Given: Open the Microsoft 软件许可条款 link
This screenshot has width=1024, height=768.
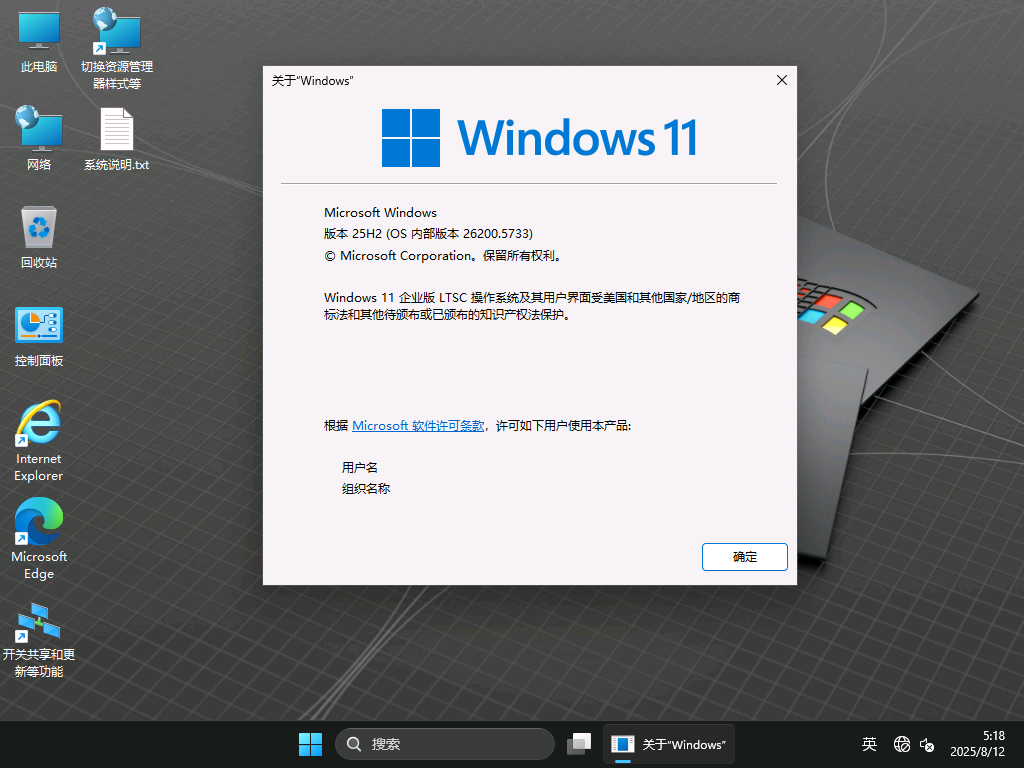Looking at the screenshot, I should click(x=418, y=426).
